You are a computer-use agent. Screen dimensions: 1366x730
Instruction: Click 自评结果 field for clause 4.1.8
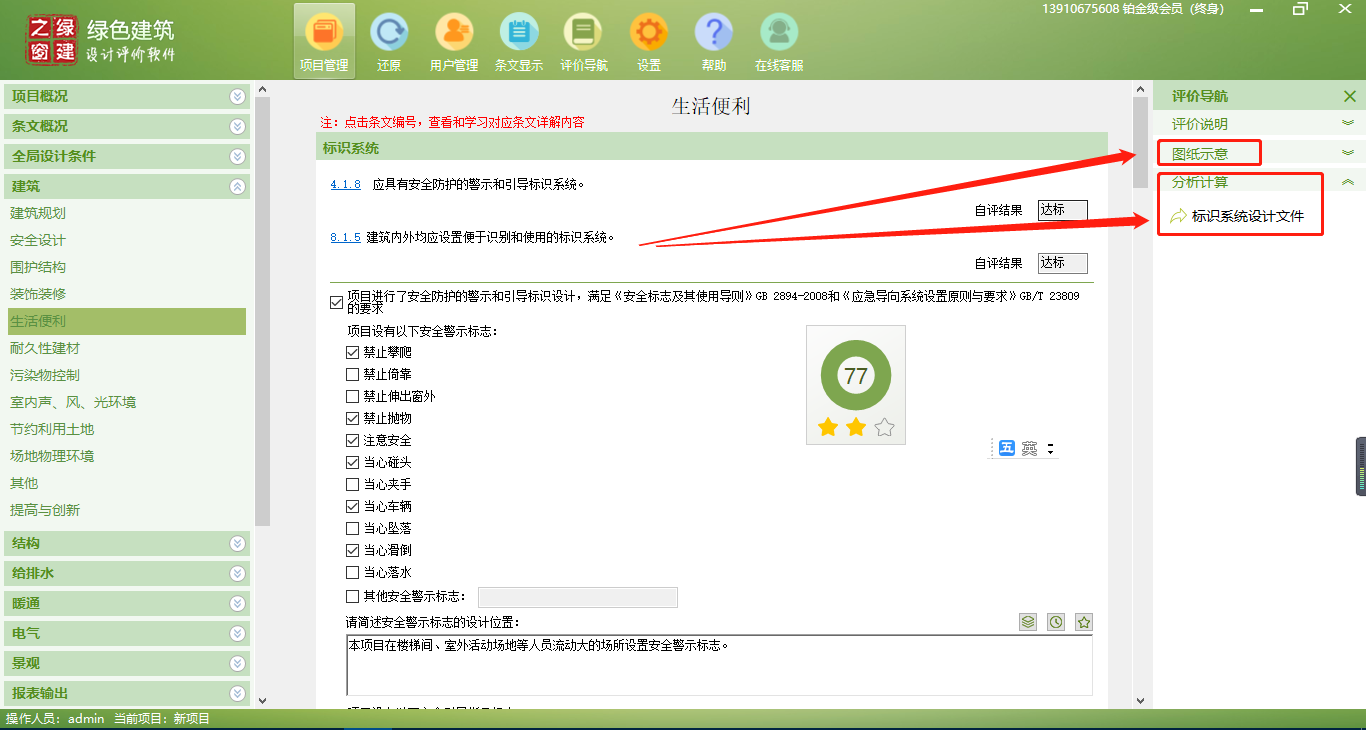tap(1062, 210)
